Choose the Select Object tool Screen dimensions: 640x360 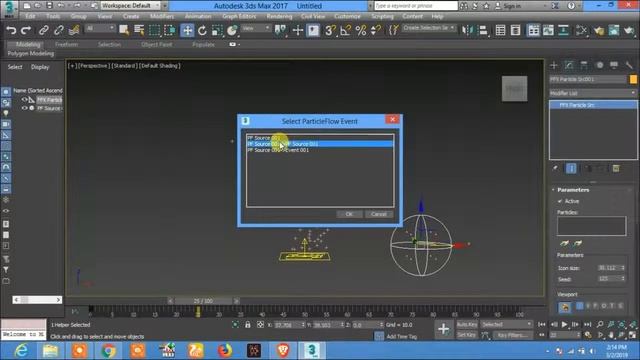(x=124, y=30)
